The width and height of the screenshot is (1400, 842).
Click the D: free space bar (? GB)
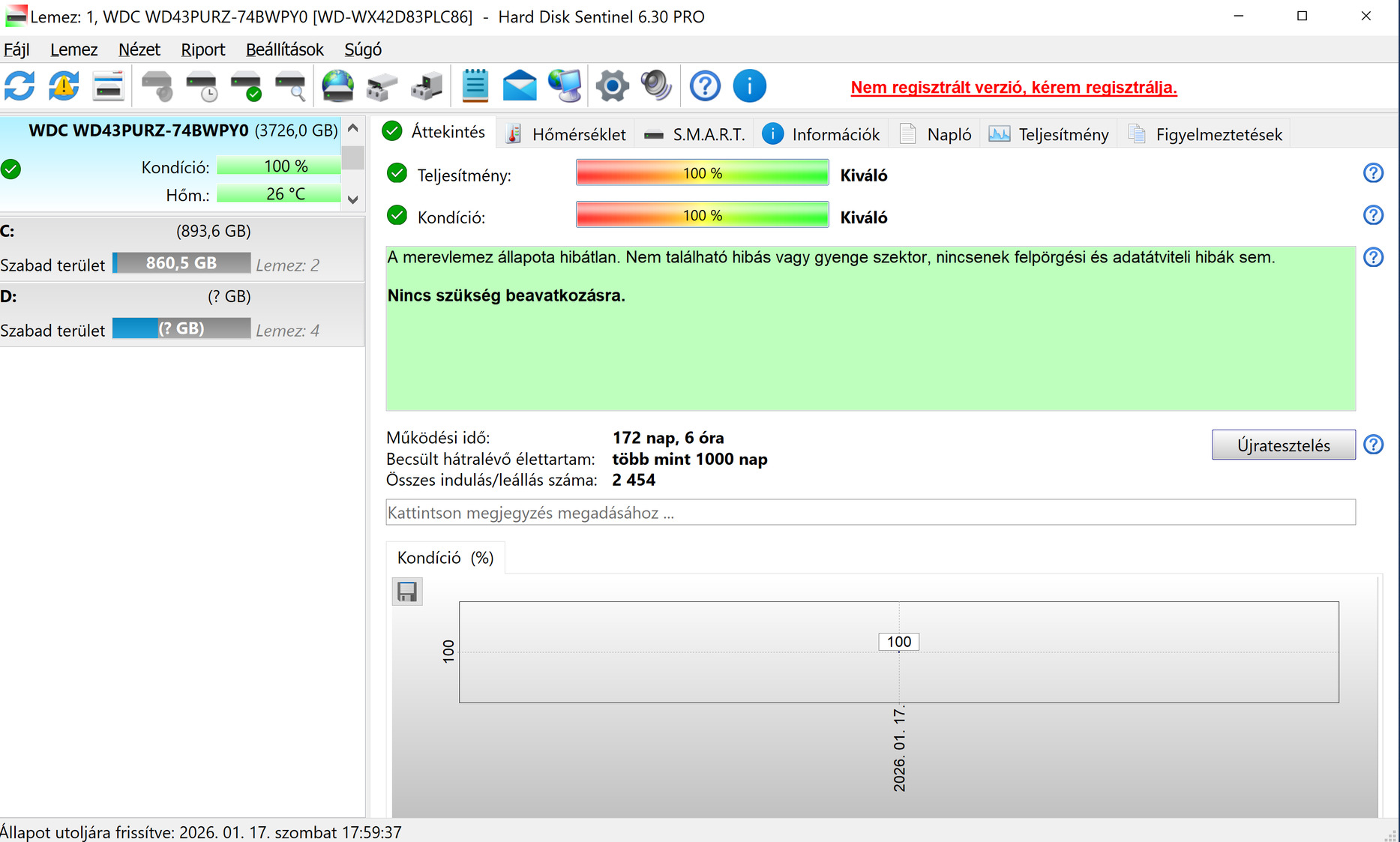(x=181, y=328)
